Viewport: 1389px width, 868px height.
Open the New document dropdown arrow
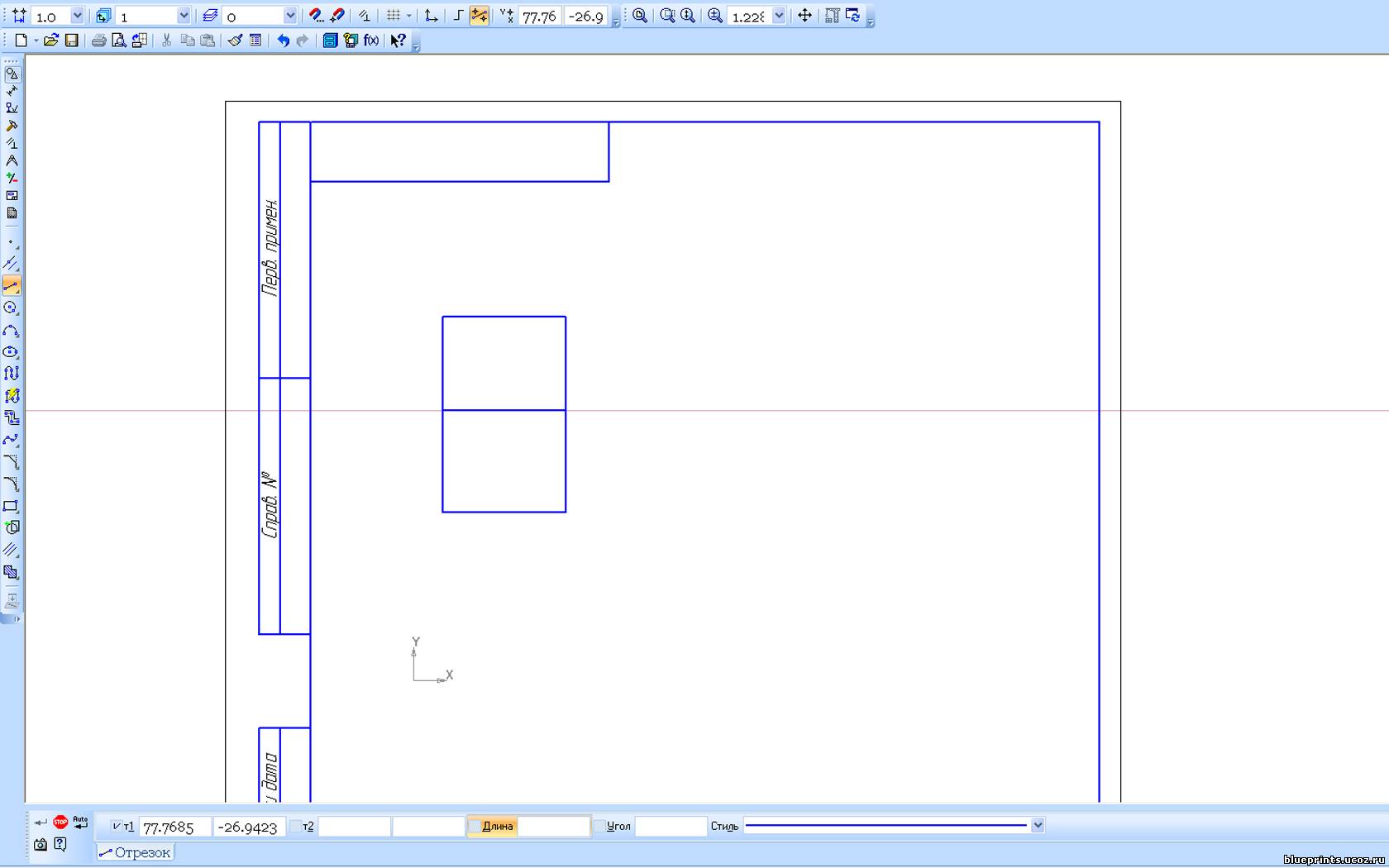[36, 41]
